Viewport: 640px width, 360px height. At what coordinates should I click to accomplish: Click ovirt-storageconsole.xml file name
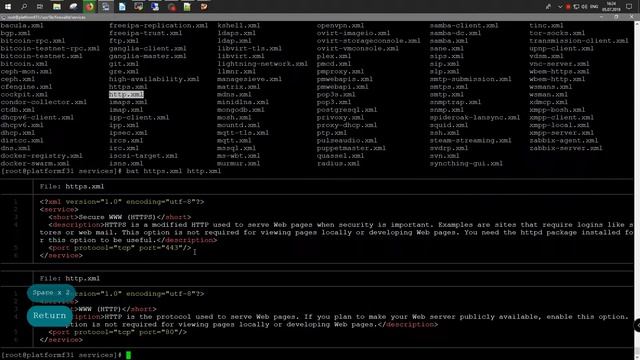click(369, 41)
